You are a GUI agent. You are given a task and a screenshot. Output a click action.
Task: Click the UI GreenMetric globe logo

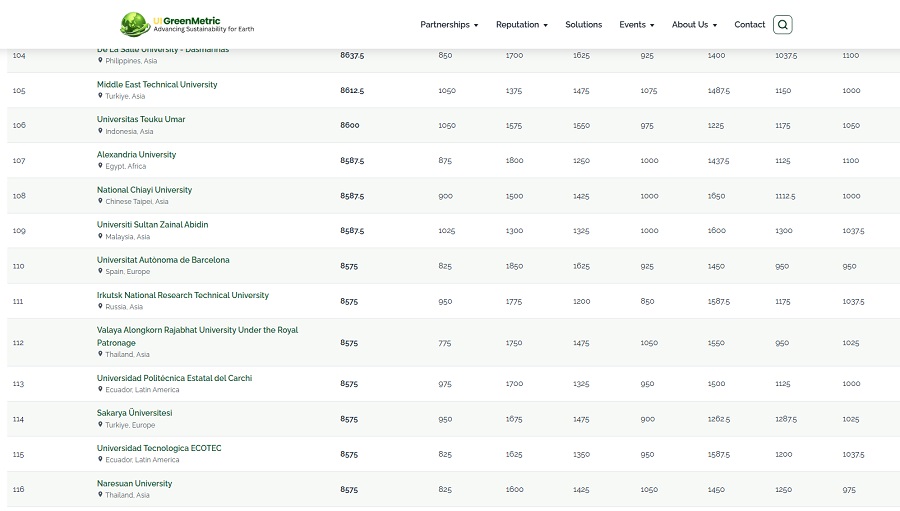click(x=135, y=24)
